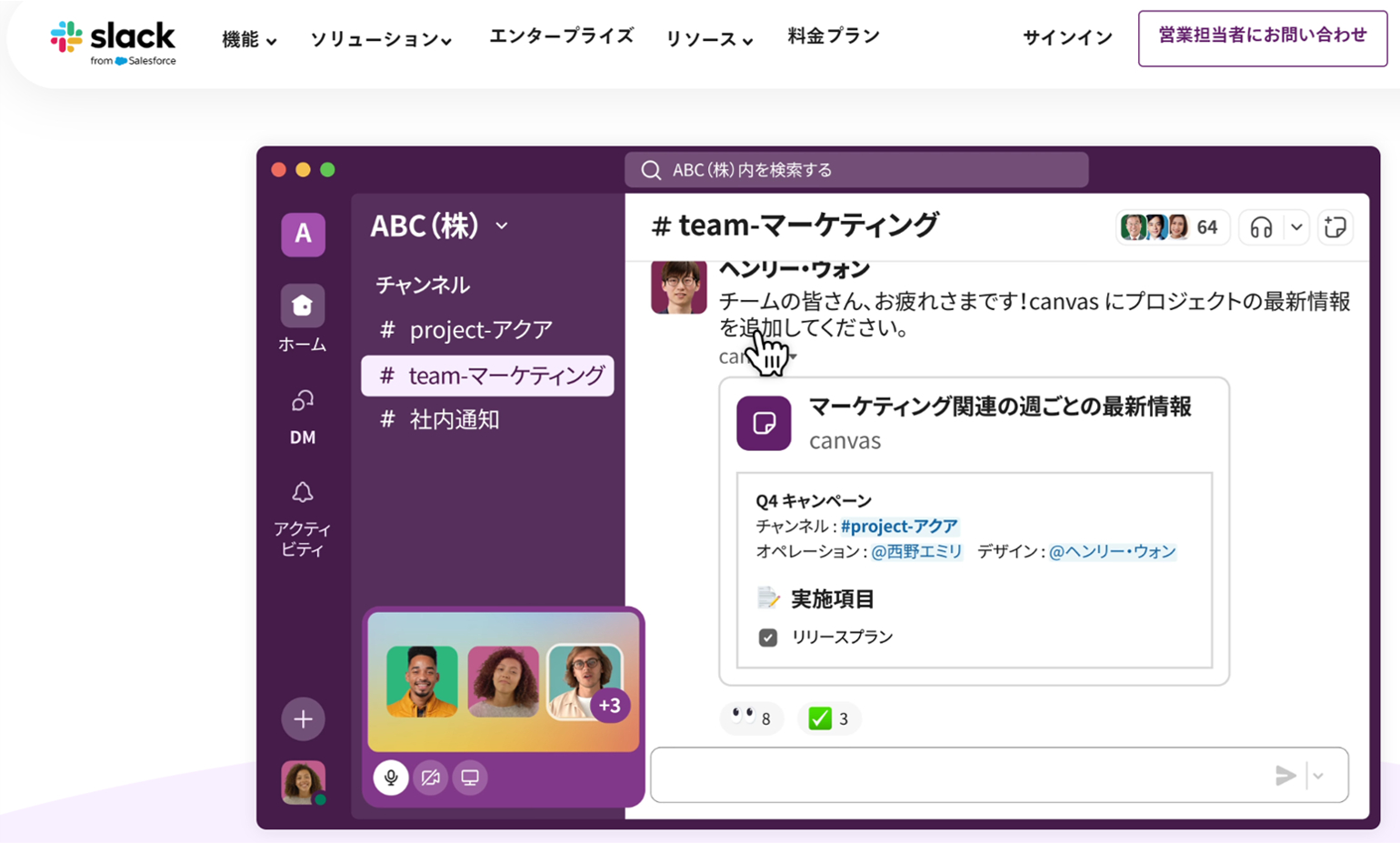Start screen sharing in the huddle
The width and height of the screenshot is (1400, 843).
click(470, 778)
